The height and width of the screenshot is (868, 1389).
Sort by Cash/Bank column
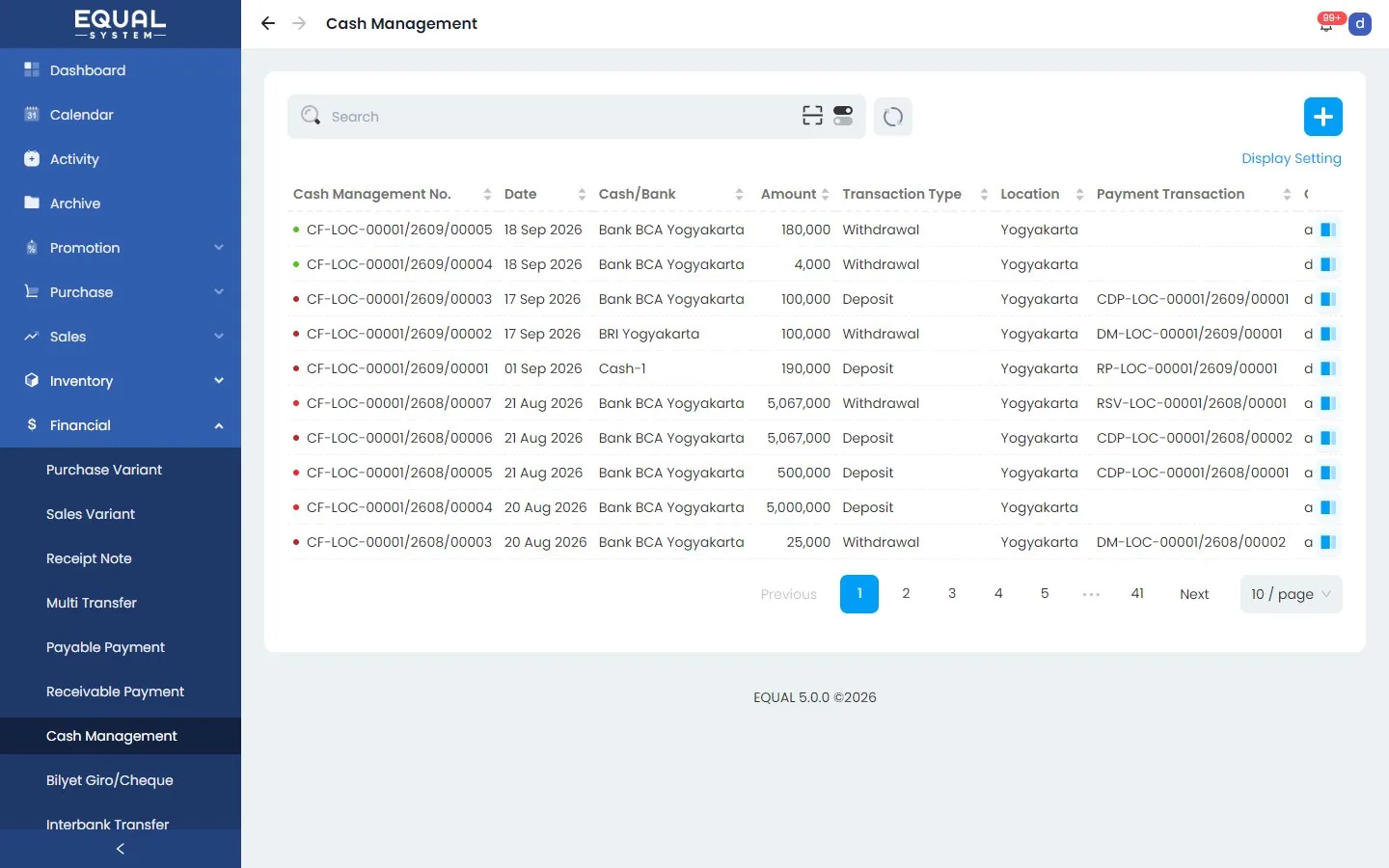739,194
